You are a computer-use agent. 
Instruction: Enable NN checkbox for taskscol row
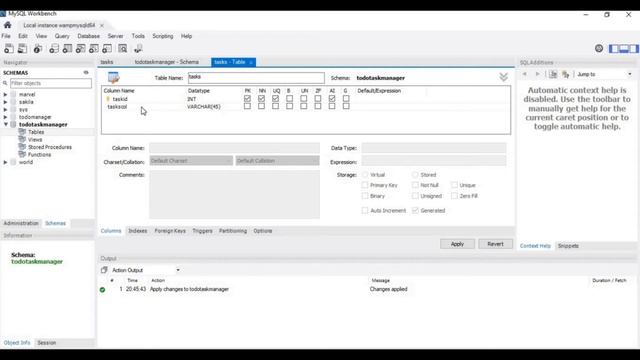pos(261,106)
